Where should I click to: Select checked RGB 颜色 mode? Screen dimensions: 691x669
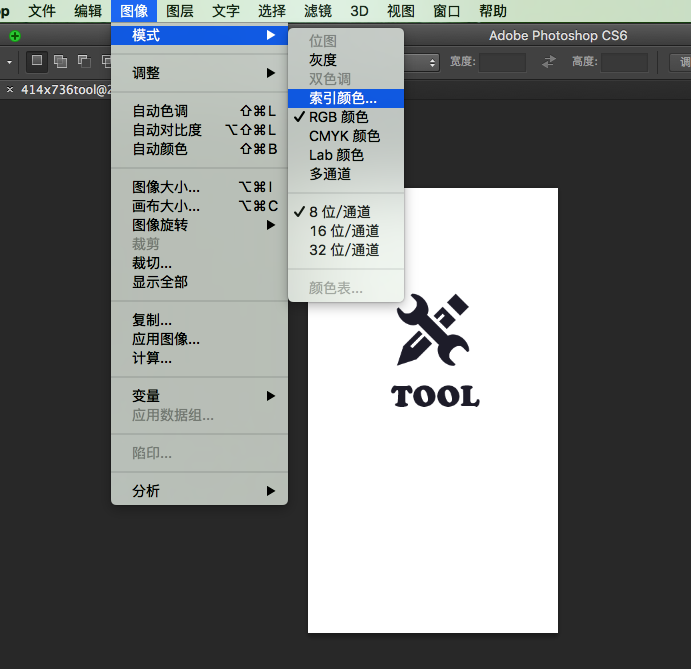339,117
